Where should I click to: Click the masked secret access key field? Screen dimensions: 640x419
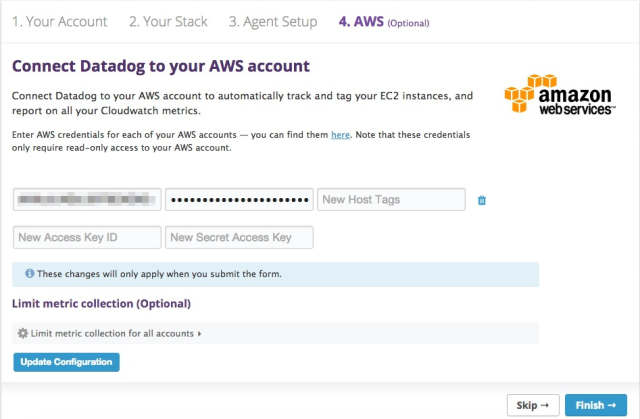point(239,200)
